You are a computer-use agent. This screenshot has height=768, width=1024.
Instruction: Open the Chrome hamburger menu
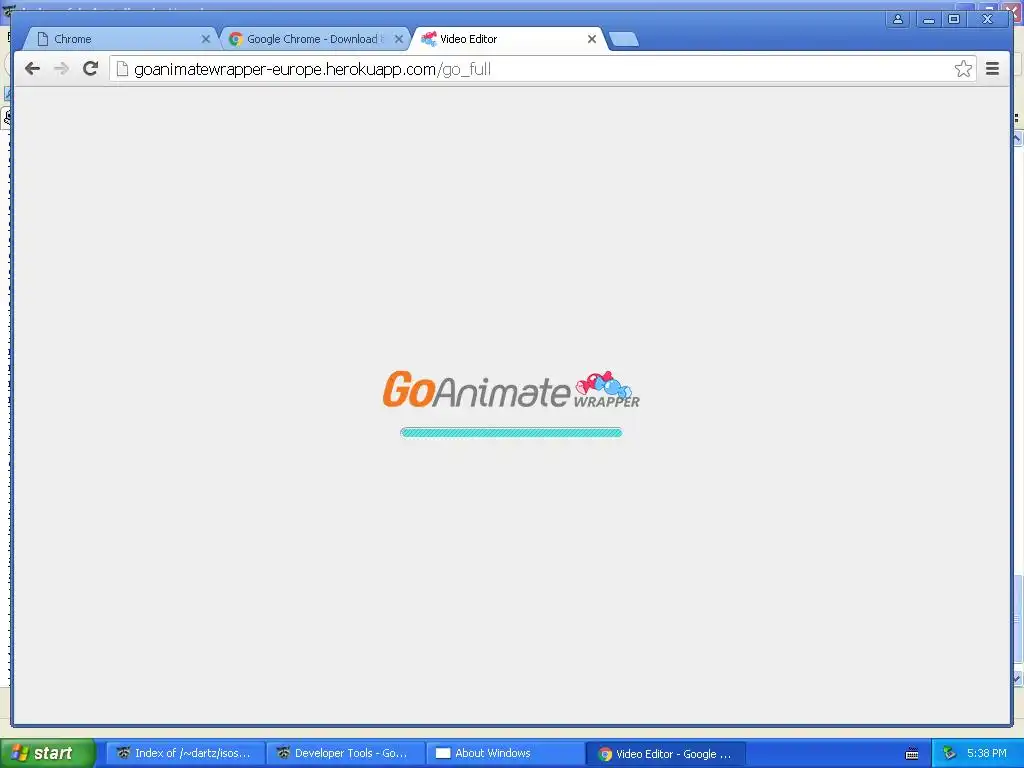coord(992,69)
